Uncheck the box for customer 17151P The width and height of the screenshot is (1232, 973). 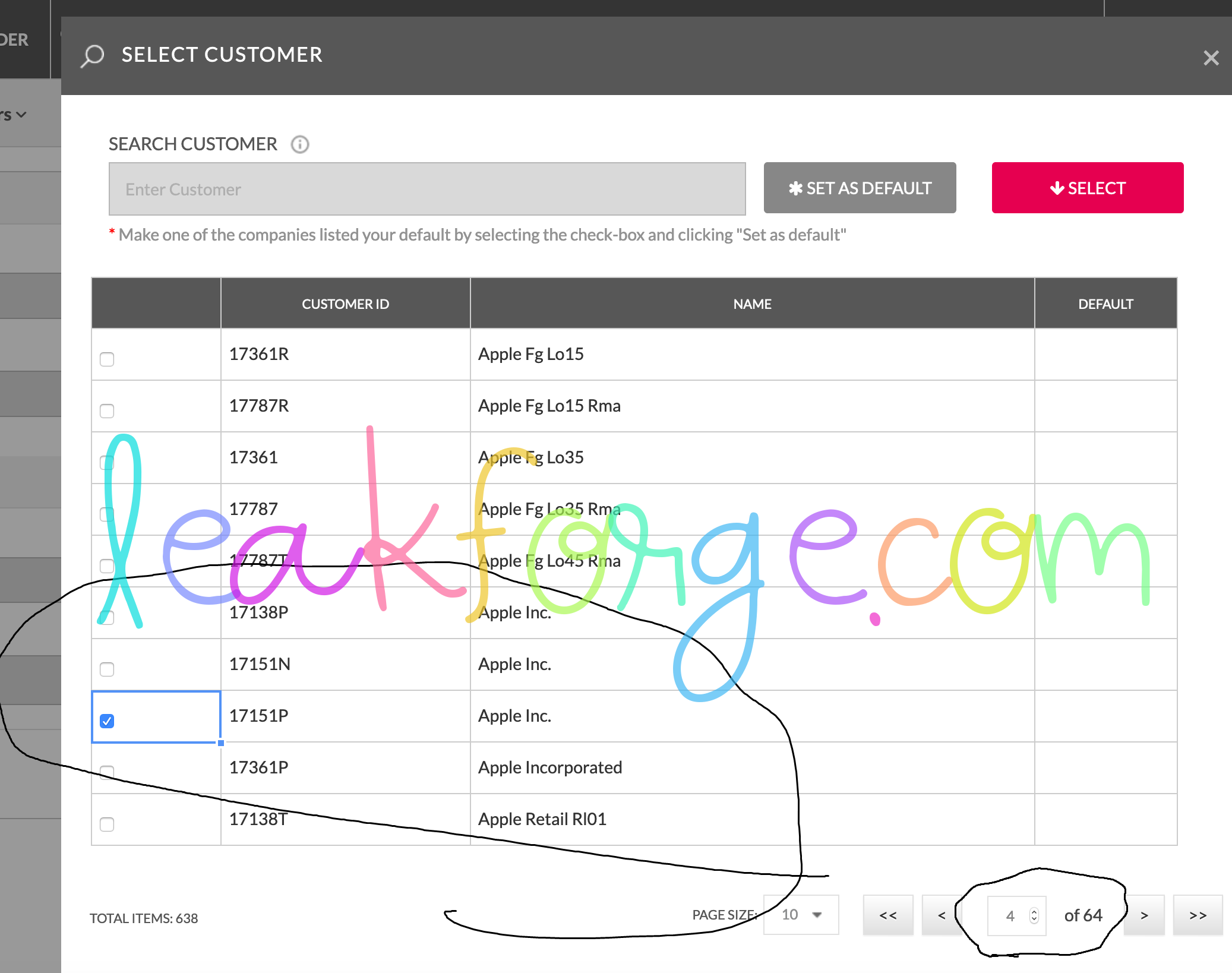point(107,721)
